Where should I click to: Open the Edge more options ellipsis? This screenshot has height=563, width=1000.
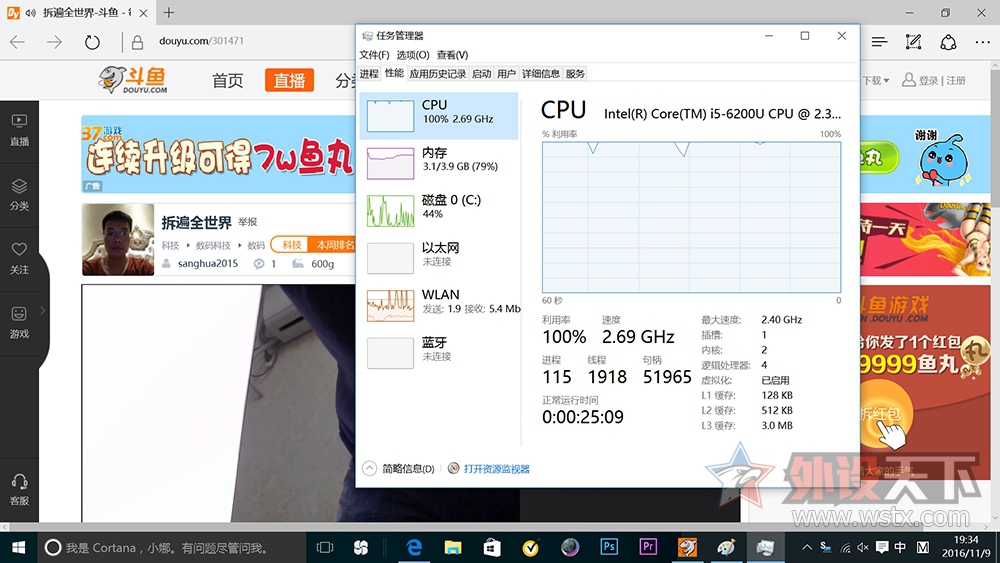coord(983,42)
